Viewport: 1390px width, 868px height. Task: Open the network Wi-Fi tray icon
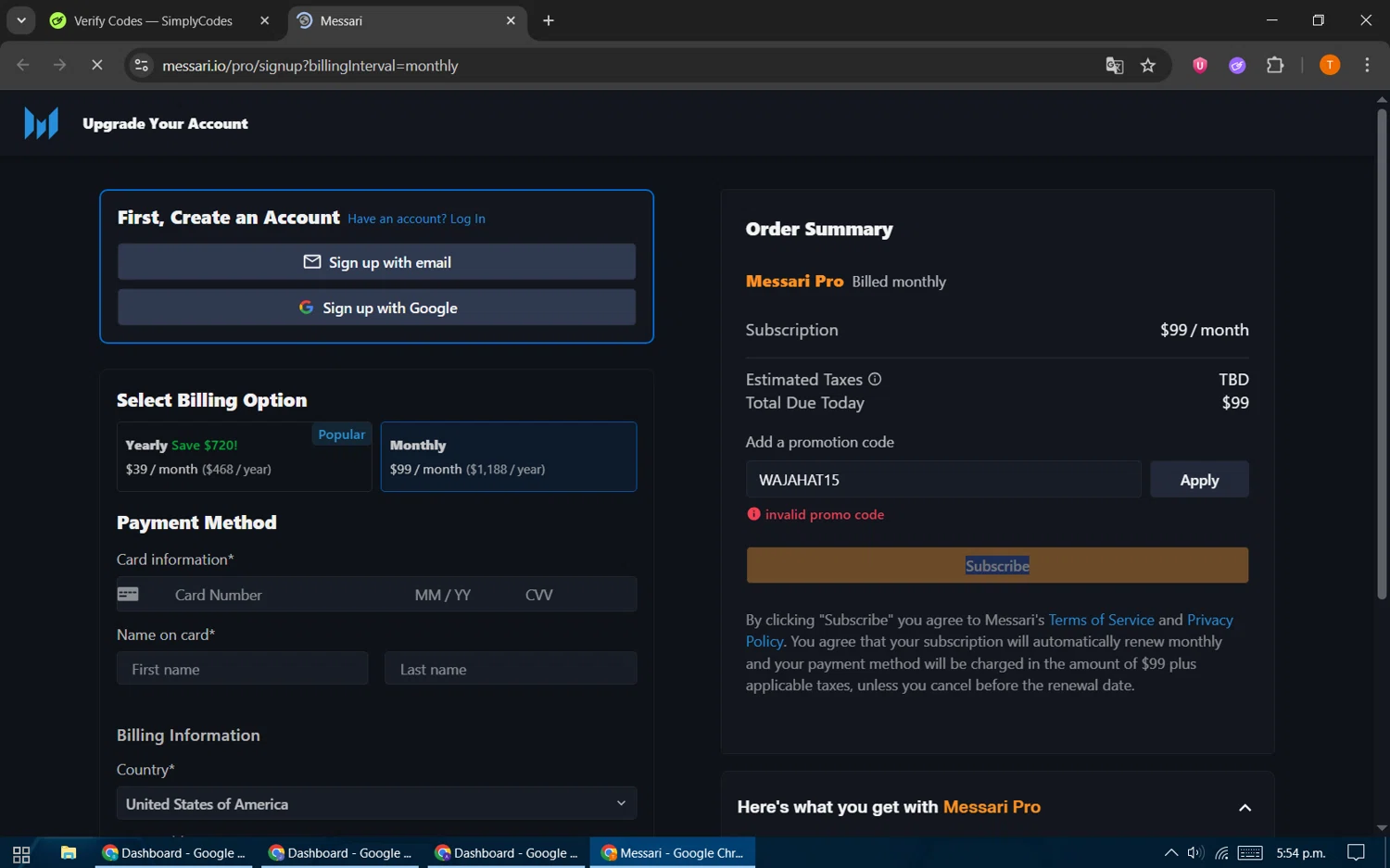click(1222, 853)
